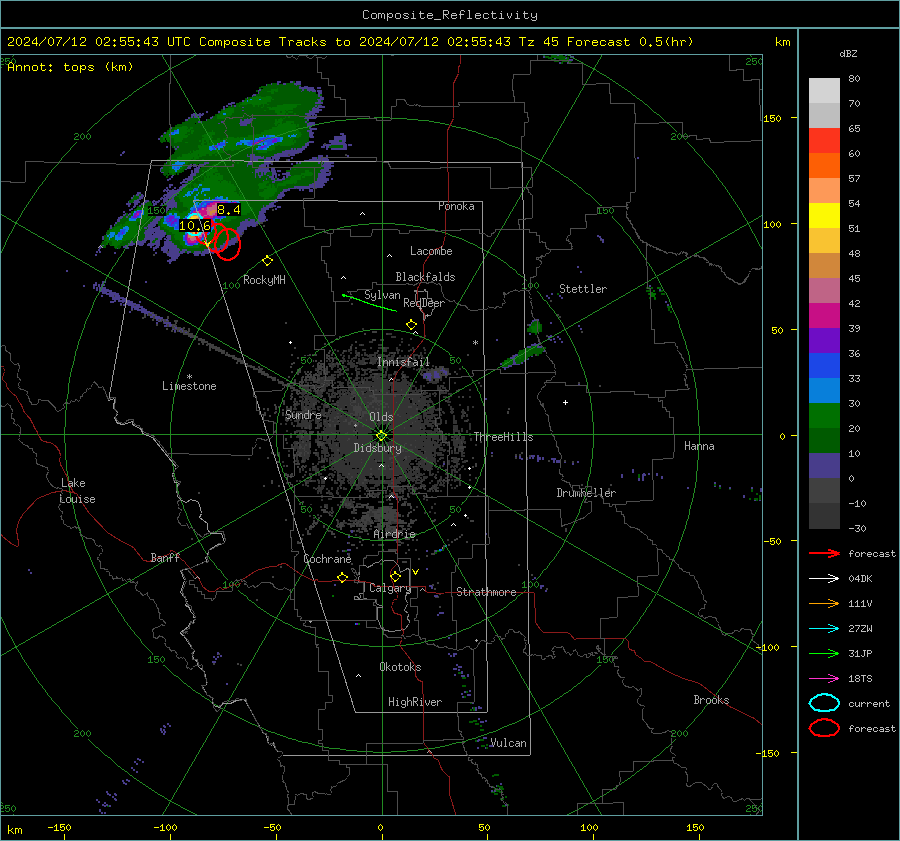This screenshot has width=900, height=841.
Task: Click the yellow diamond radar site at Didsbury
Action: pos(381,436)
